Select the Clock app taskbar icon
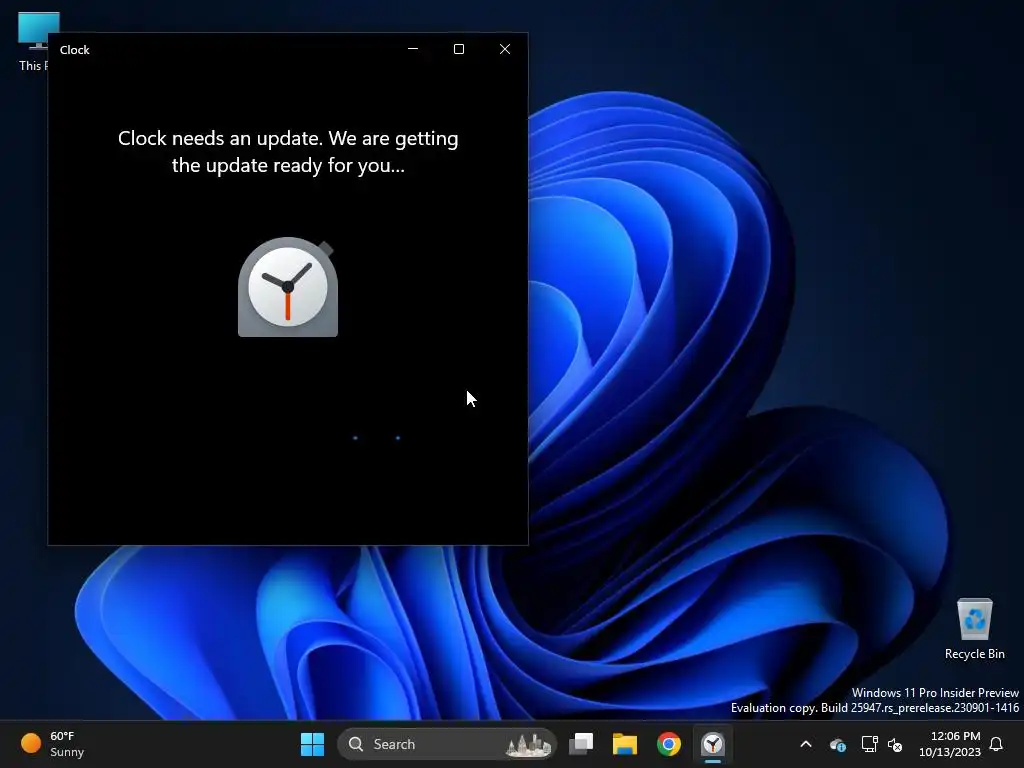Viewport: 1024px width, 768px height. pos(712,744)
